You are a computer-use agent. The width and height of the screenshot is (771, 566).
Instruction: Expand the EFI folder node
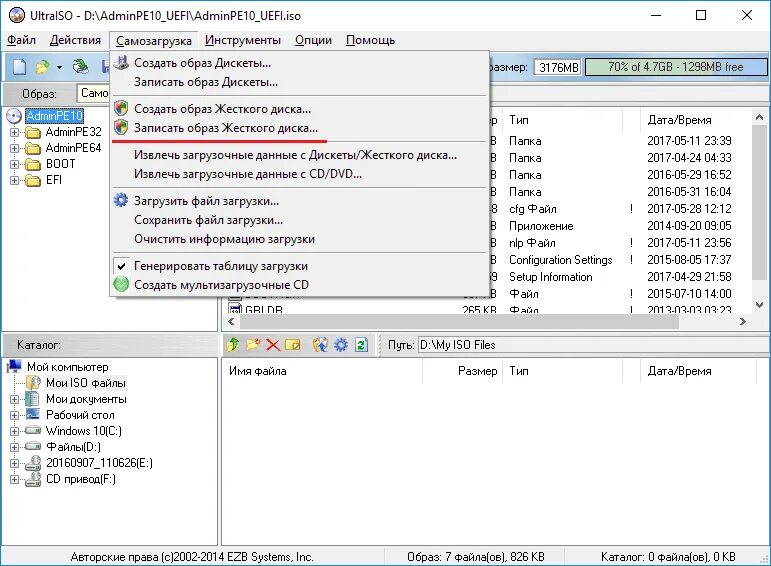14,180
